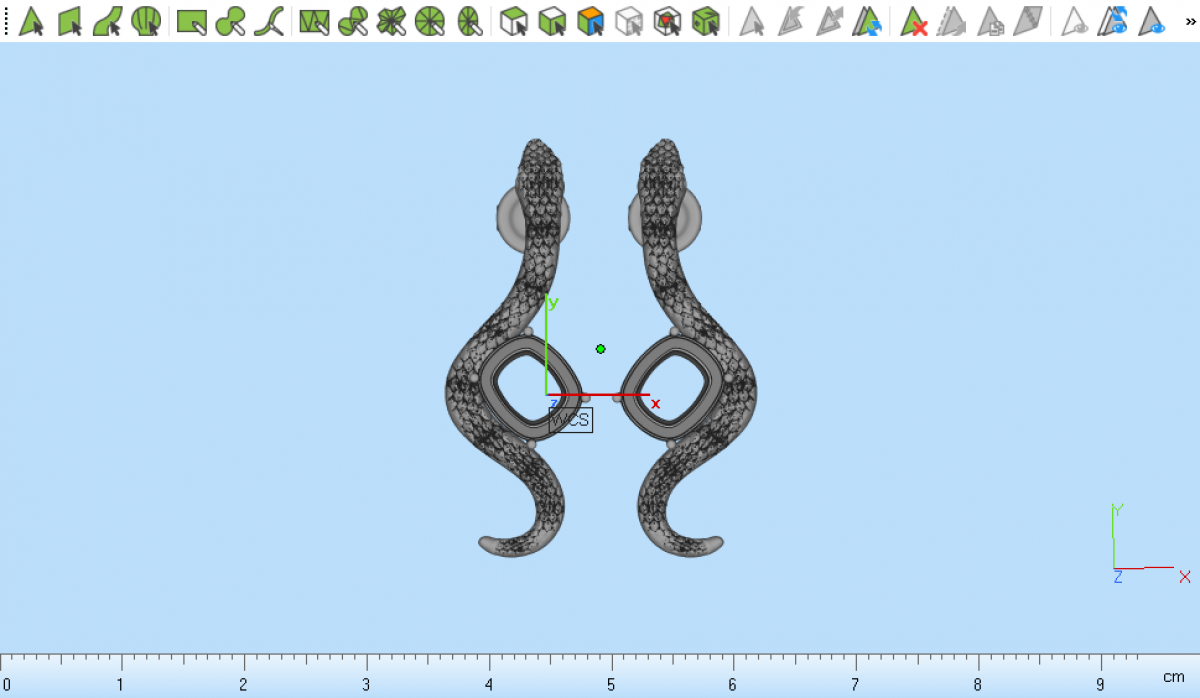
Task: Click the orange and blue cube icon
Action: pyautogui.click(x=591, y=21)
